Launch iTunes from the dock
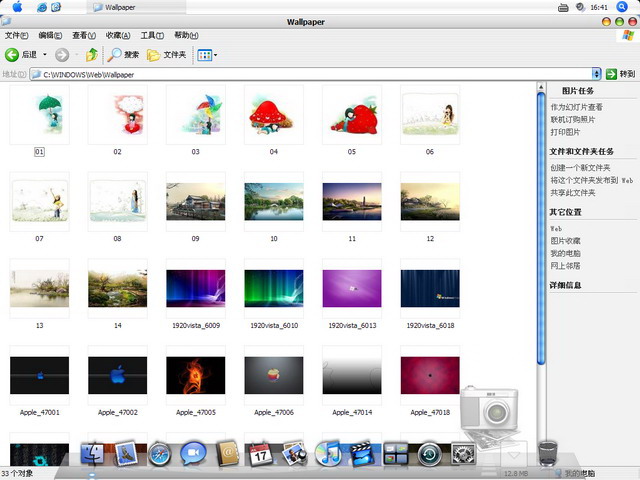Viewport: 640px width, 480px height. (x=328, y=454)
